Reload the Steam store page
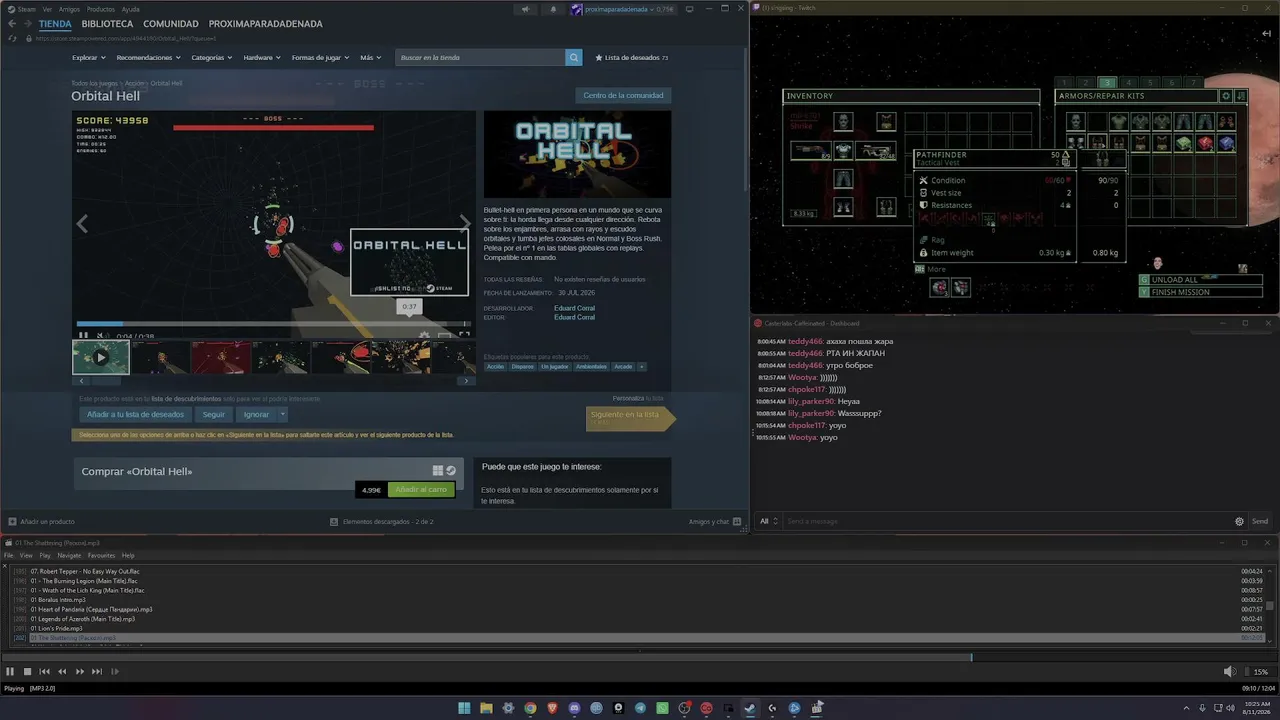The height and width of the screenshot is (720, 1280). 12,38
